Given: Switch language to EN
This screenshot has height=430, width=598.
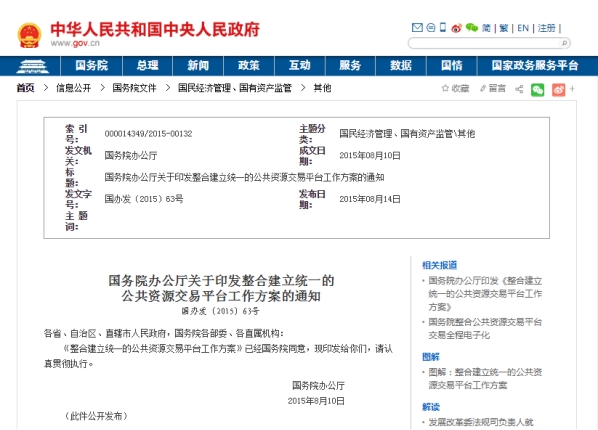Looking at the screenshot, I should 523,28.
